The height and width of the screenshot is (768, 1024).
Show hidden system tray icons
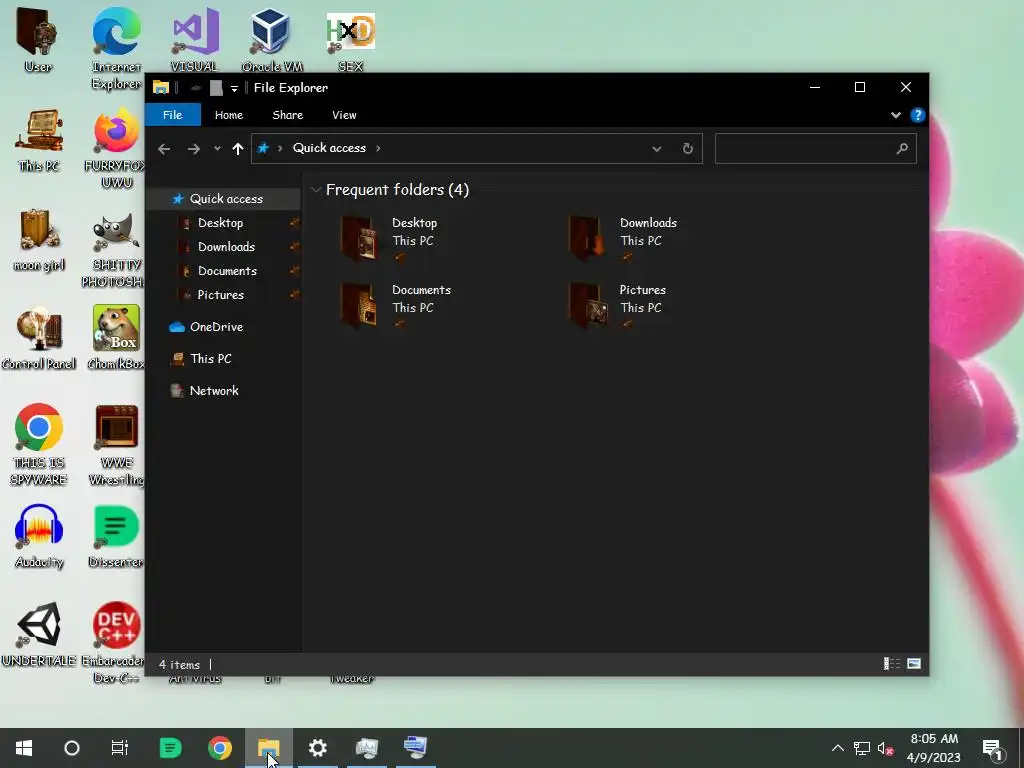click(838, 748)
